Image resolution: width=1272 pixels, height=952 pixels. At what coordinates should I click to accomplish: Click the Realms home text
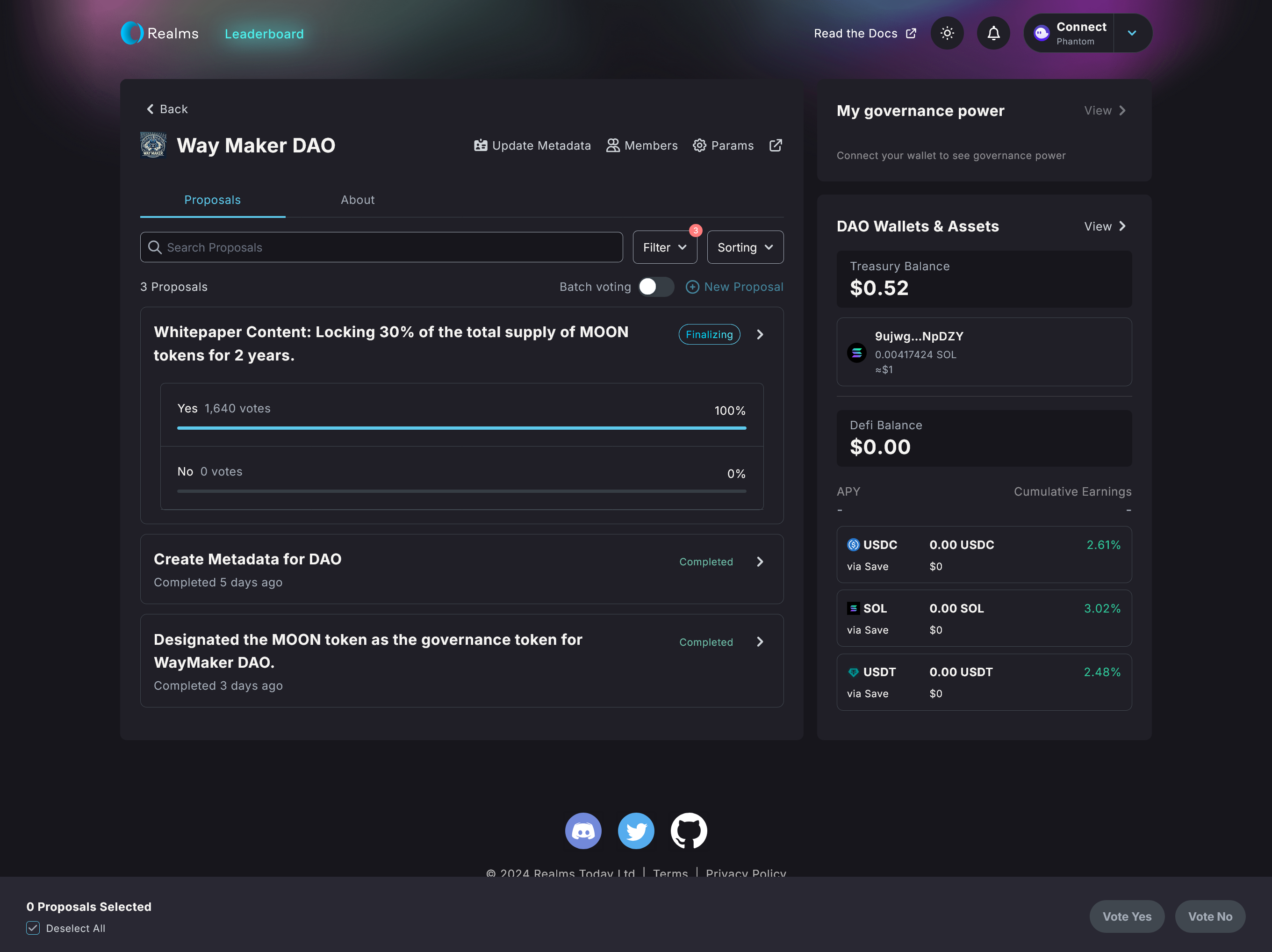click(173, 33)
